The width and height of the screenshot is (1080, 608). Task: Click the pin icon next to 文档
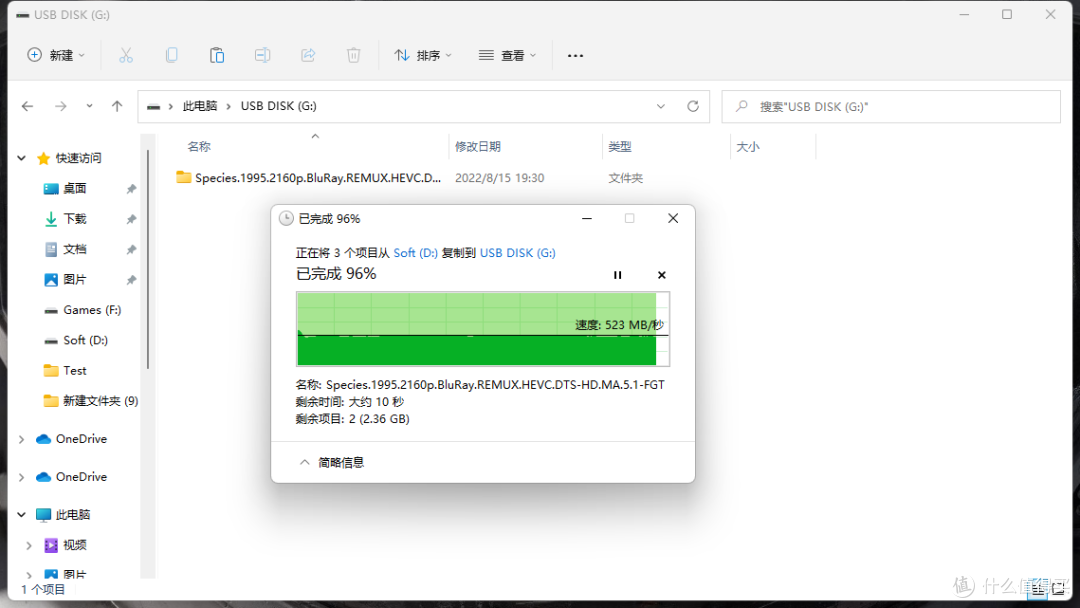point(131,249)
